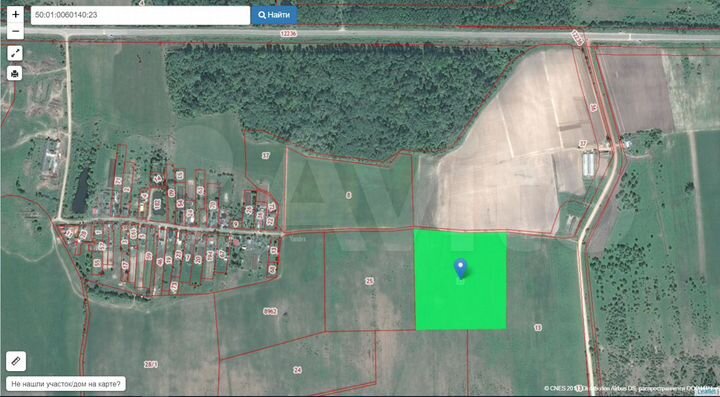Zoom in with the plus button
The width and height of the screenshot is (720, 397).
tap(15, 14)
